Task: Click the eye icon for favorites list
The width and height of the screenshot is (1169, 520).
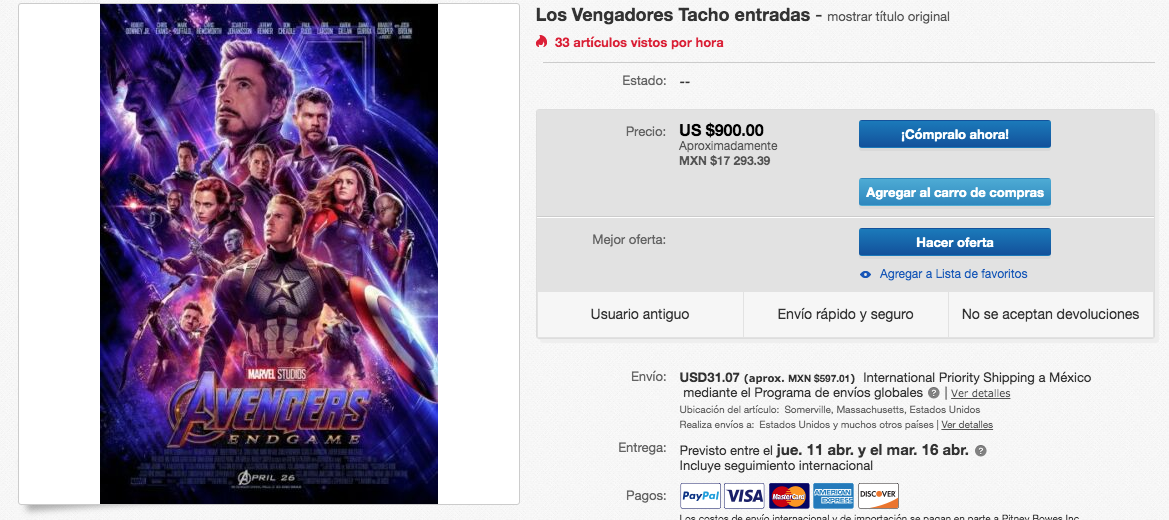Action: click(x=866, y=275)
